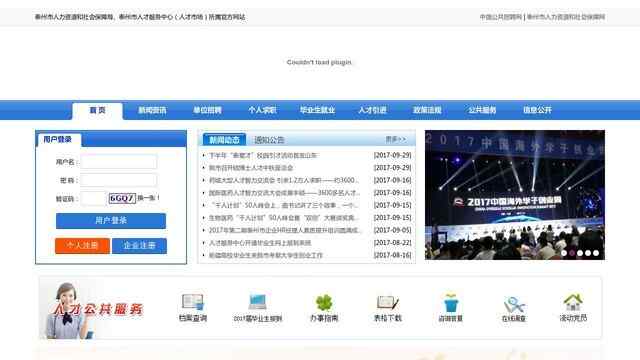Image resolution: width=640 pixels, height=360 pixels.
Task: Open the 泰州市人力资源和社会保障网 top link
Action: (566, 17)
